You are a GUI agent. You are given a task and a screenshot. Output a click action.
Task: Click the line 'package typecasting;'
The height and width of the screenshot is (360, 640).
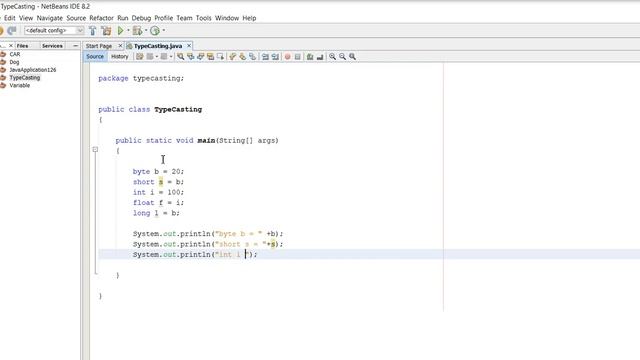point(141,78)
